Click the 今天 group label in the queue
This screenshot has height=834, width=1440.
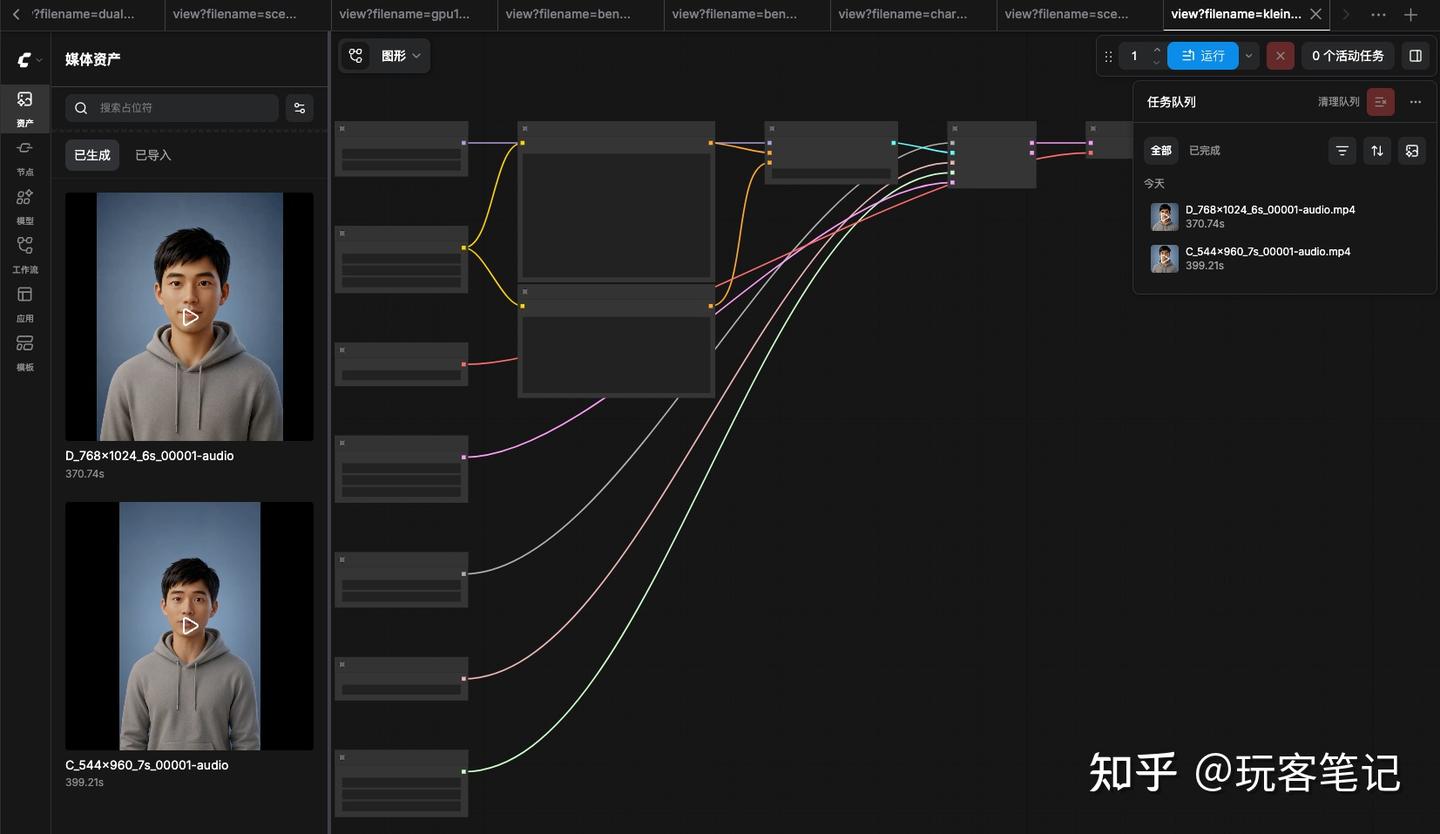click(1154, 184)
